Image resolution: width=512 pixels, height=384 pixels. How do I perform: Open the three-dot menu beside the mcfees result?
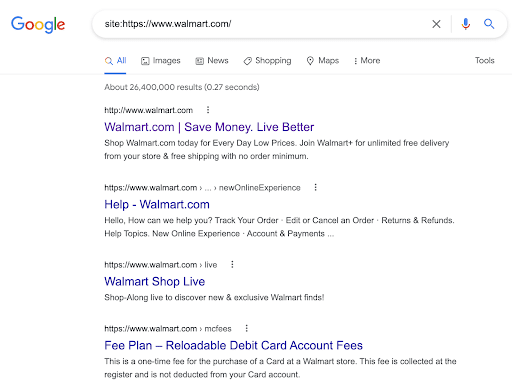246,328
